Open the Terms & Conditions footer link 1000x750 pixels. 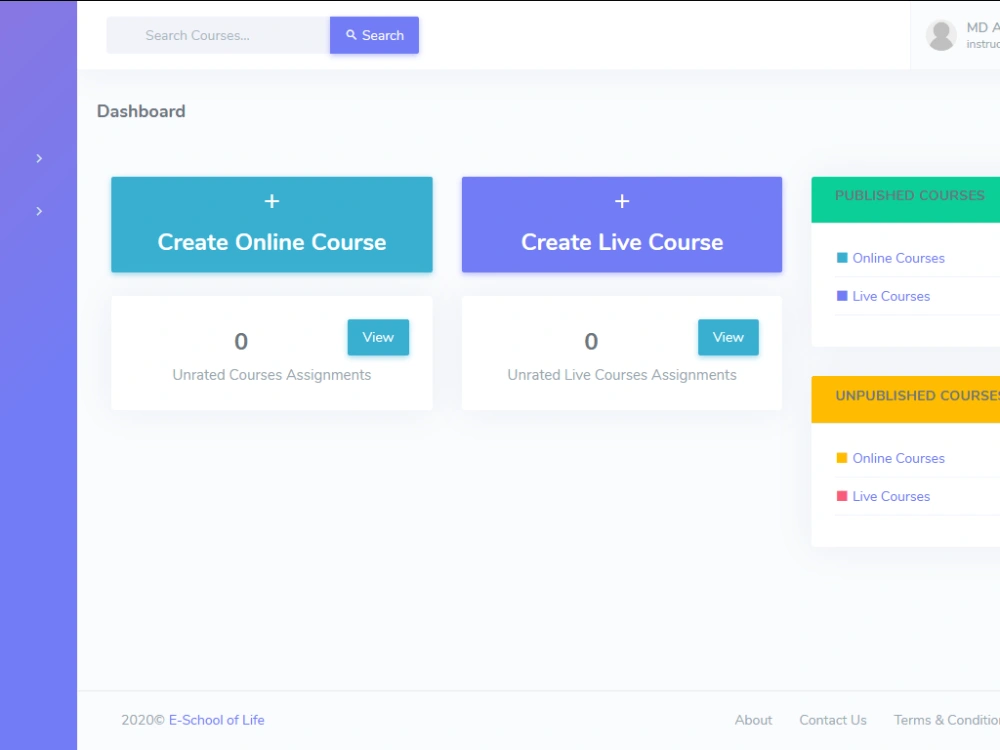946,720
